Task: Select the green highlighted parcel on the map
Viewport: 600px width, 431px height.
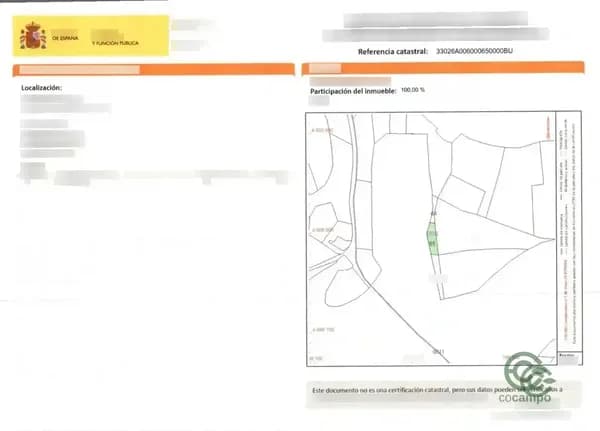Action: click(x=433, y=239)
